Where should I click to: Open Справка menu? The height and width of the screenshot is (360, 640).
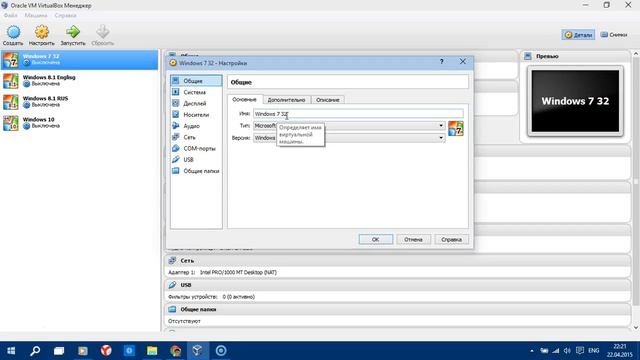(x=65, y=16)
